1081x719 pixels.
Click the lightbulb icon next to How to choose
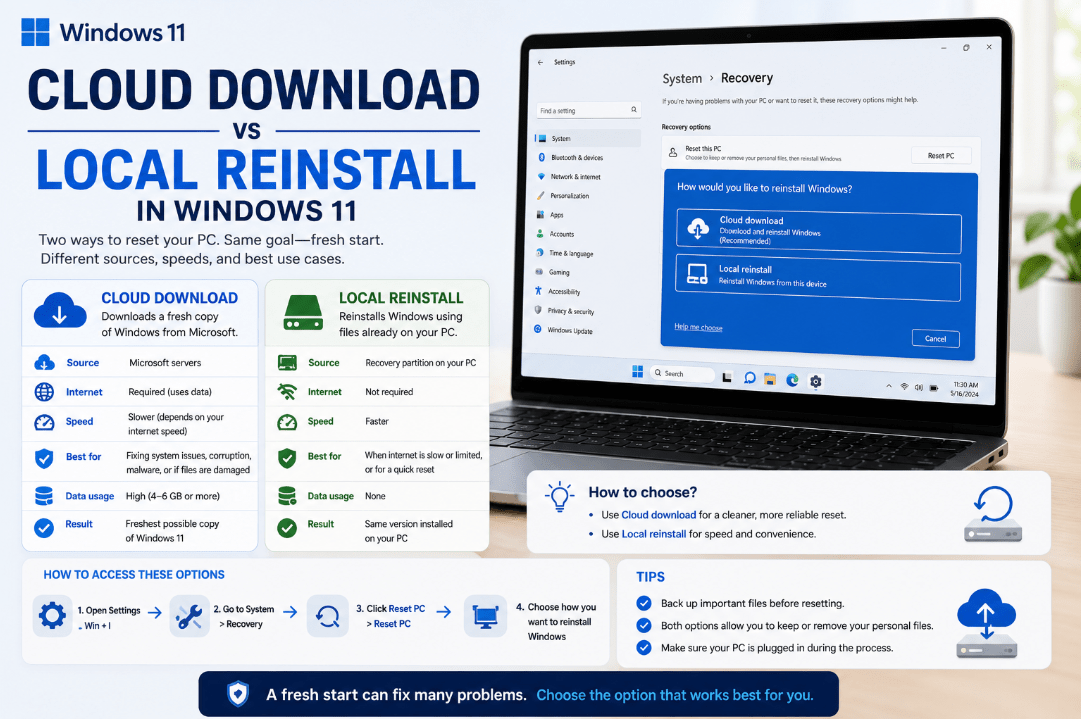click(x=559, y=497)
